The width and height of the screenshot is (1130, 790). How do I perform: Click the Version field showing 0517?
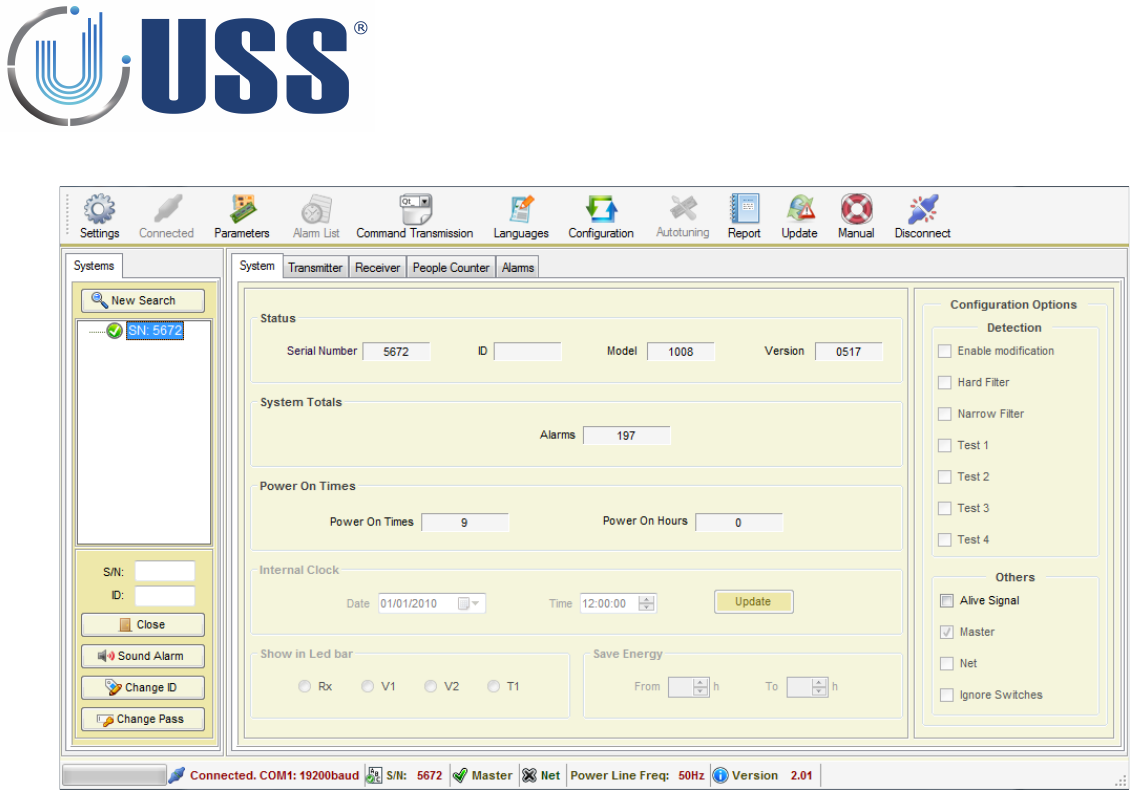pos(849,352)
